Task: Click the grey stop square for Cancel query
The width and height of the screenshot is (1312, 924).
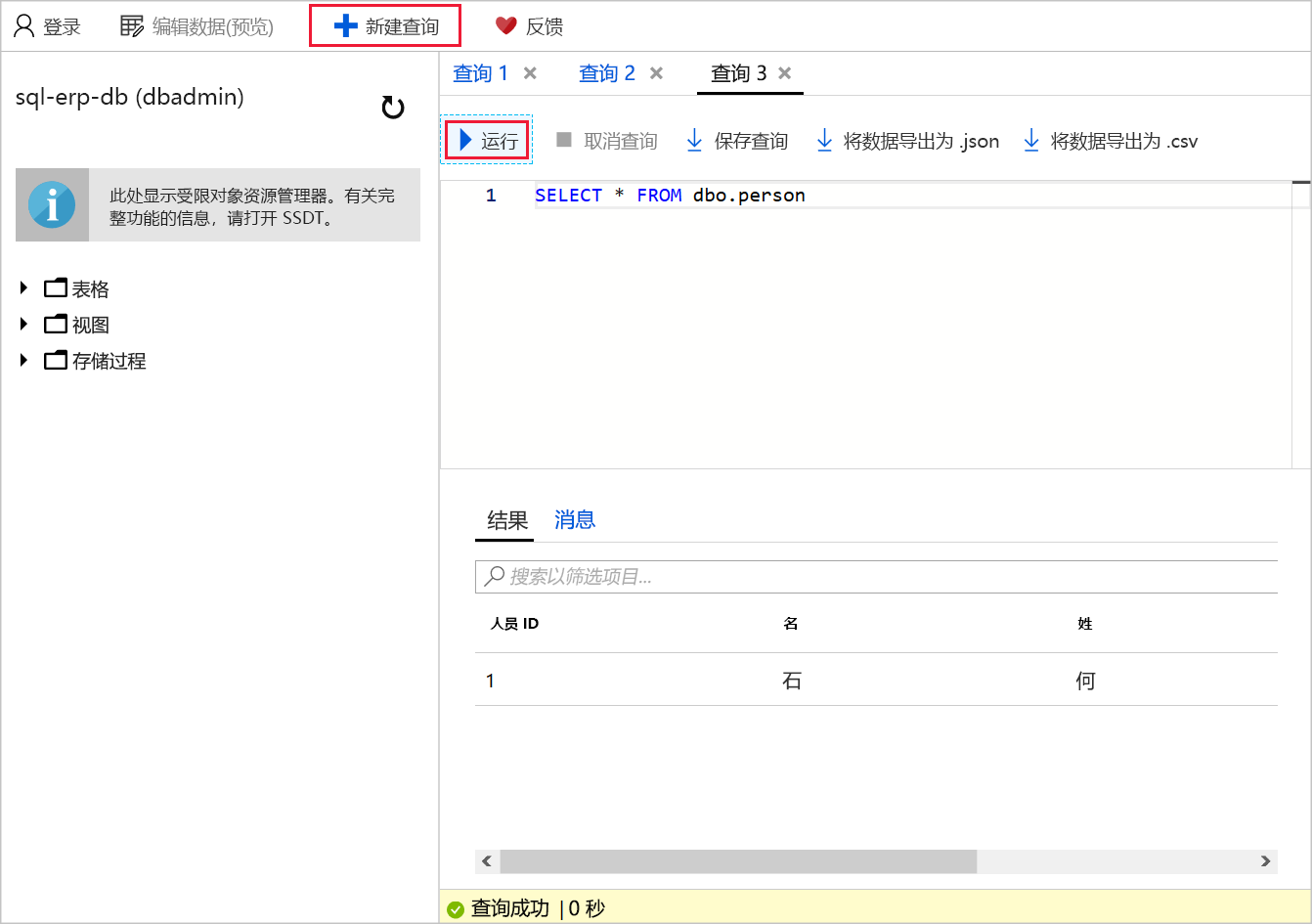Action: pos(564,140)
